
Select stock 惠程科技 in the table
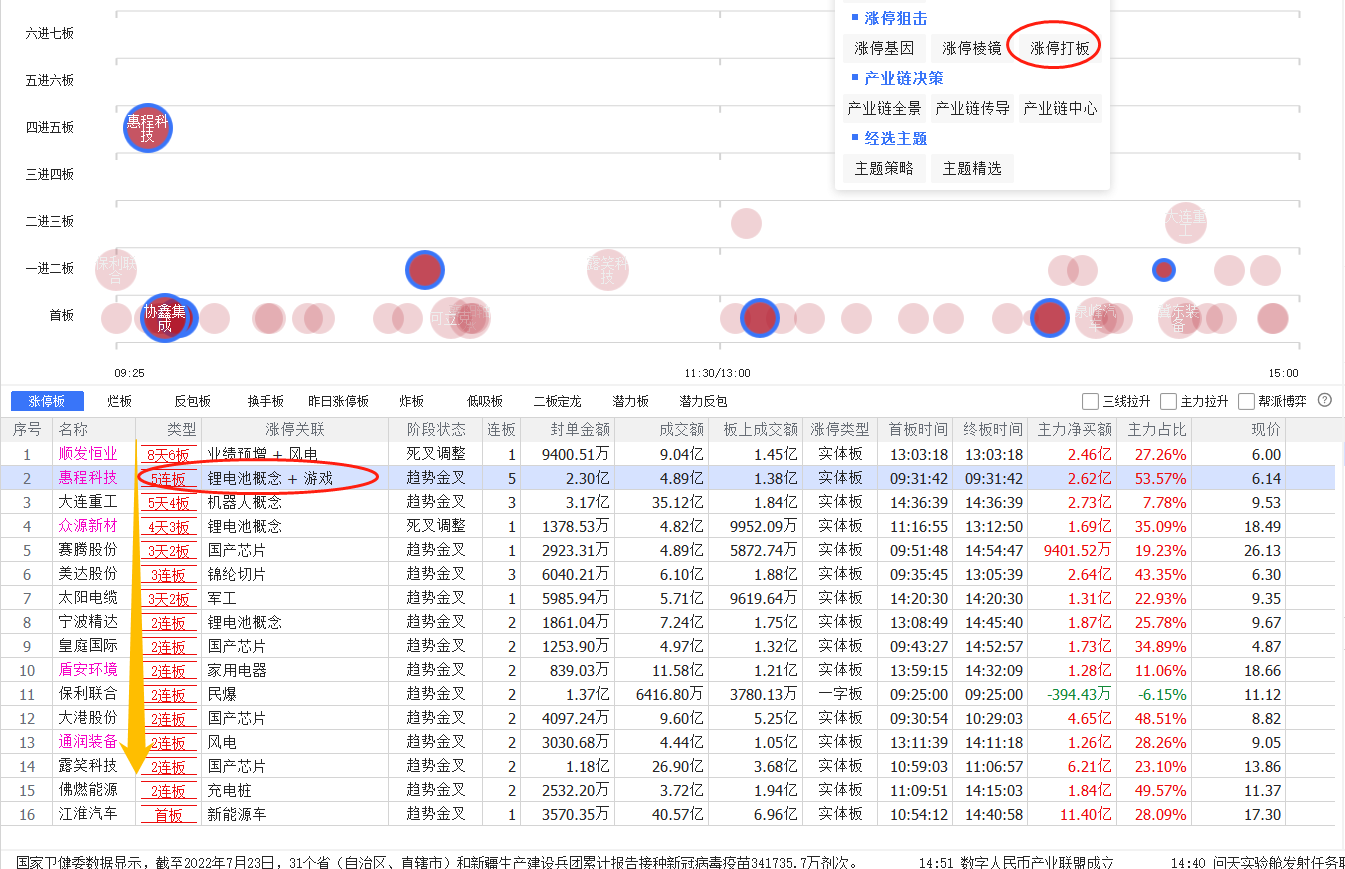[87, 478]
